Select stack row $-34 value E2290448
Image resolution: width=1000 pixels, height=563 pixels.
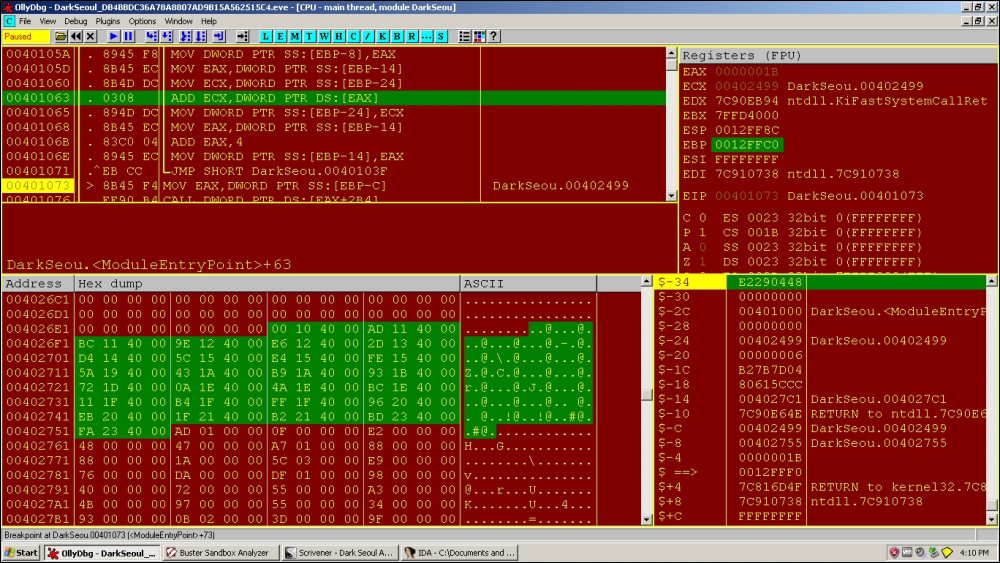pyautogui.click(x=770, y=282)
